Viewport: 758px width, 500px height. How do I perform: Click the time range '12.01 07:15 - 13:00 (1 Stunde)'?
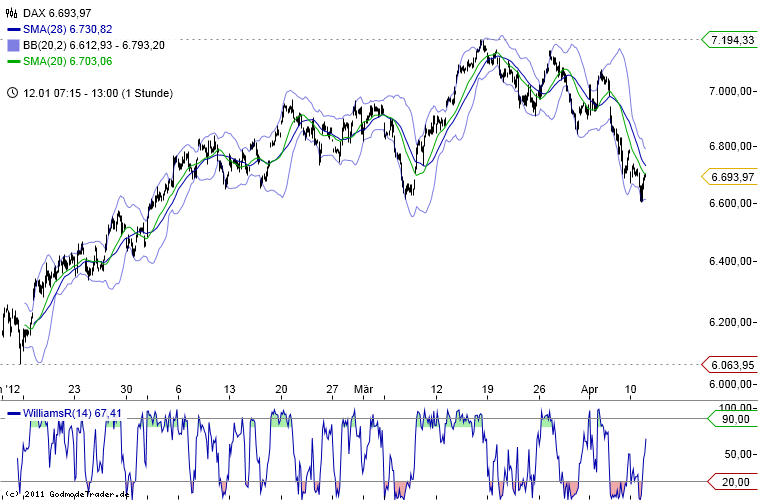coord(98,93)
